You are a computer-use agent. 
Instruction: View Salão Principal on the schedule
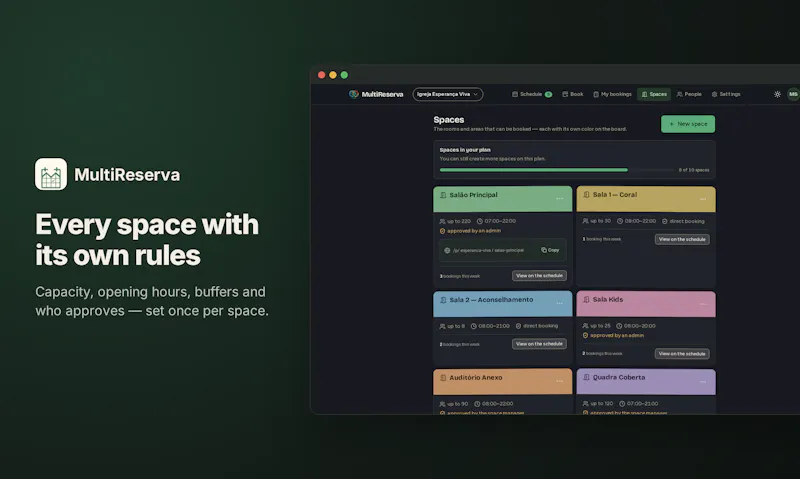point(539,275)
